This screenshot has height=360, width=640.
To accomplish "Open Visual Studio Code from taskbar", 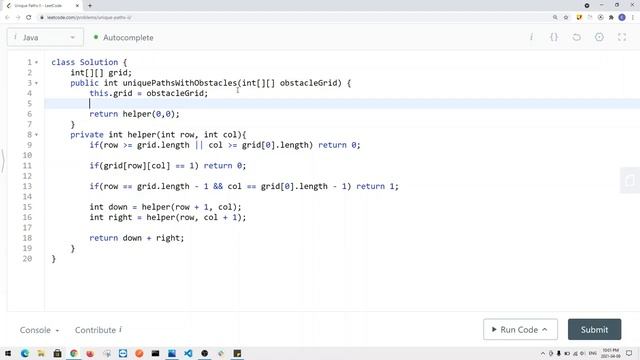I will point(188,353).
